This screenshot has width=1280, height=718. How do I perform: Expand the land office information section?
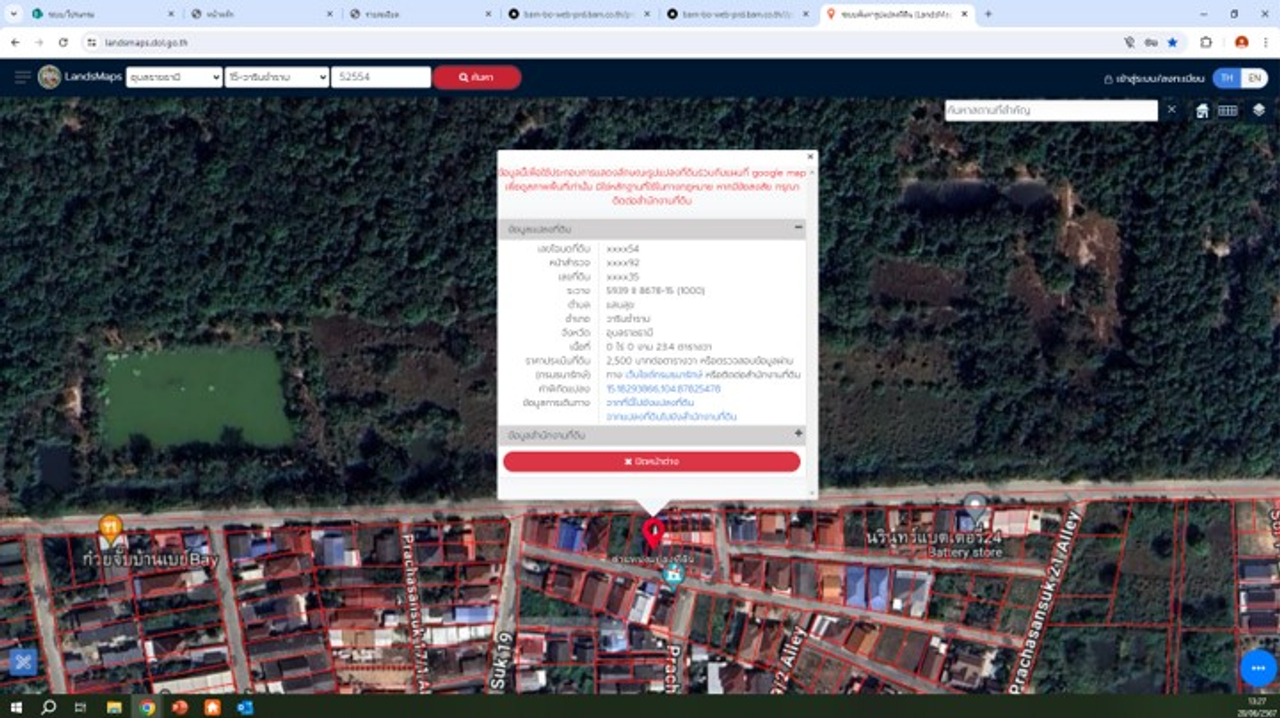(798, 434)
